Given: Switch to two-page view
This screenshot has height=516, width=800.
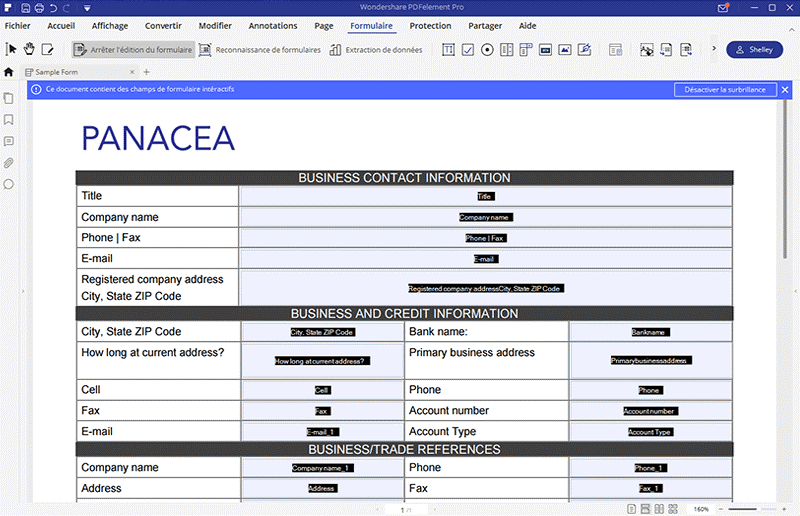Looking at the screenshot, I should click(659, 509).
